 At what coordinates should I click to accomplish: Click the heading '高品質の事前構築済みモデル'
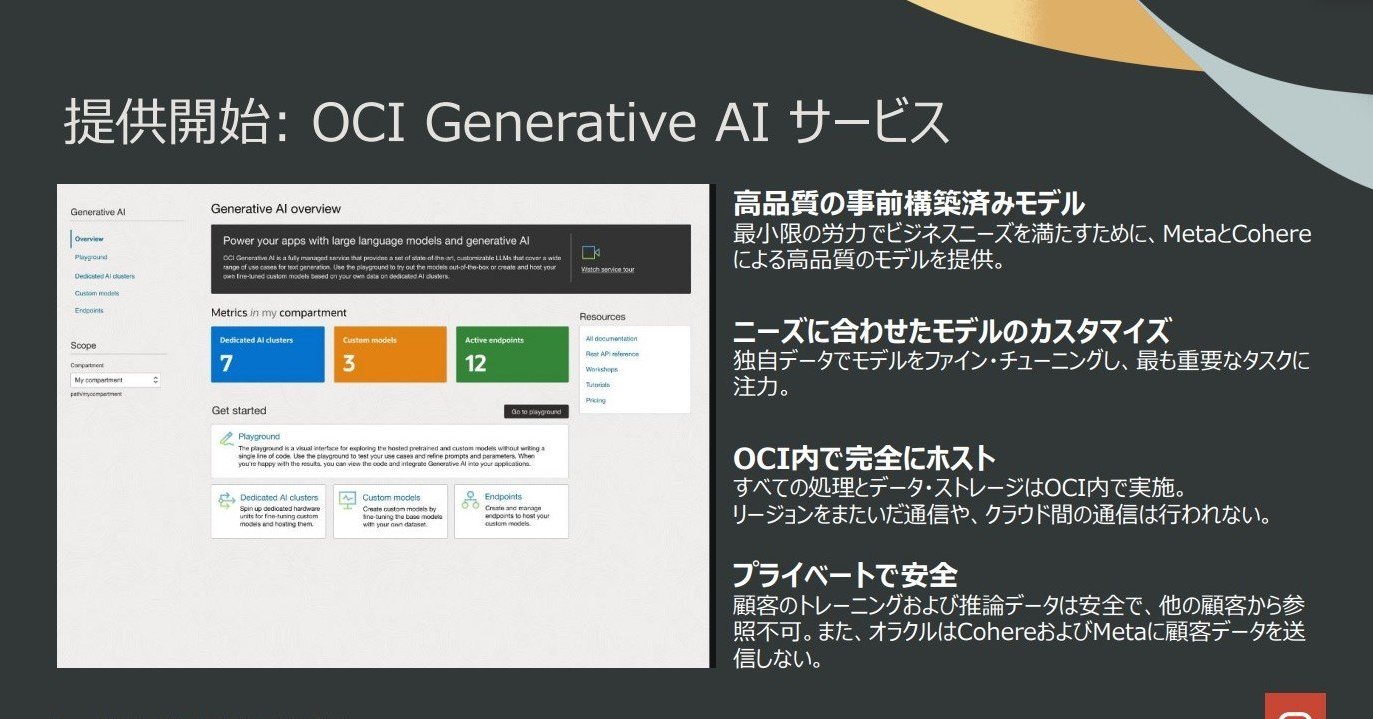click(908, 204)
